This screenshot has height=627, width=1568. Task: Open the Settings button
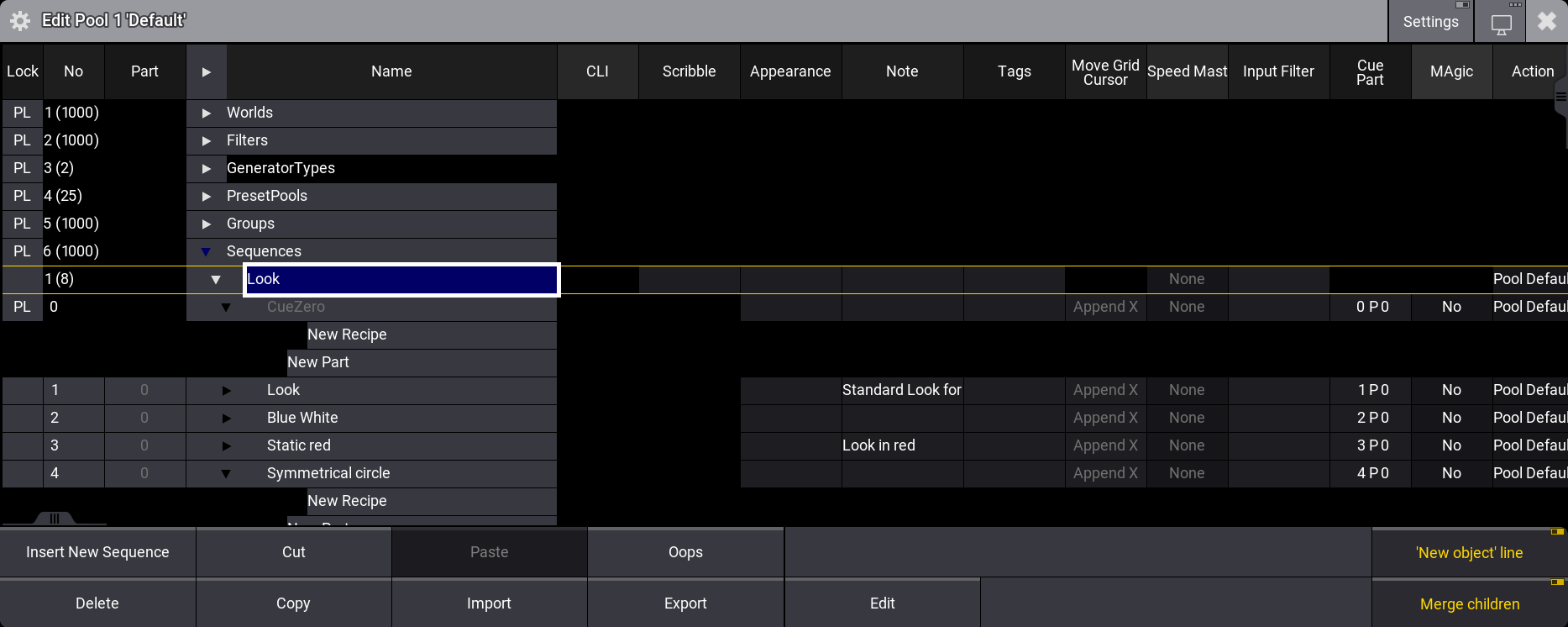pos(1430,22)
